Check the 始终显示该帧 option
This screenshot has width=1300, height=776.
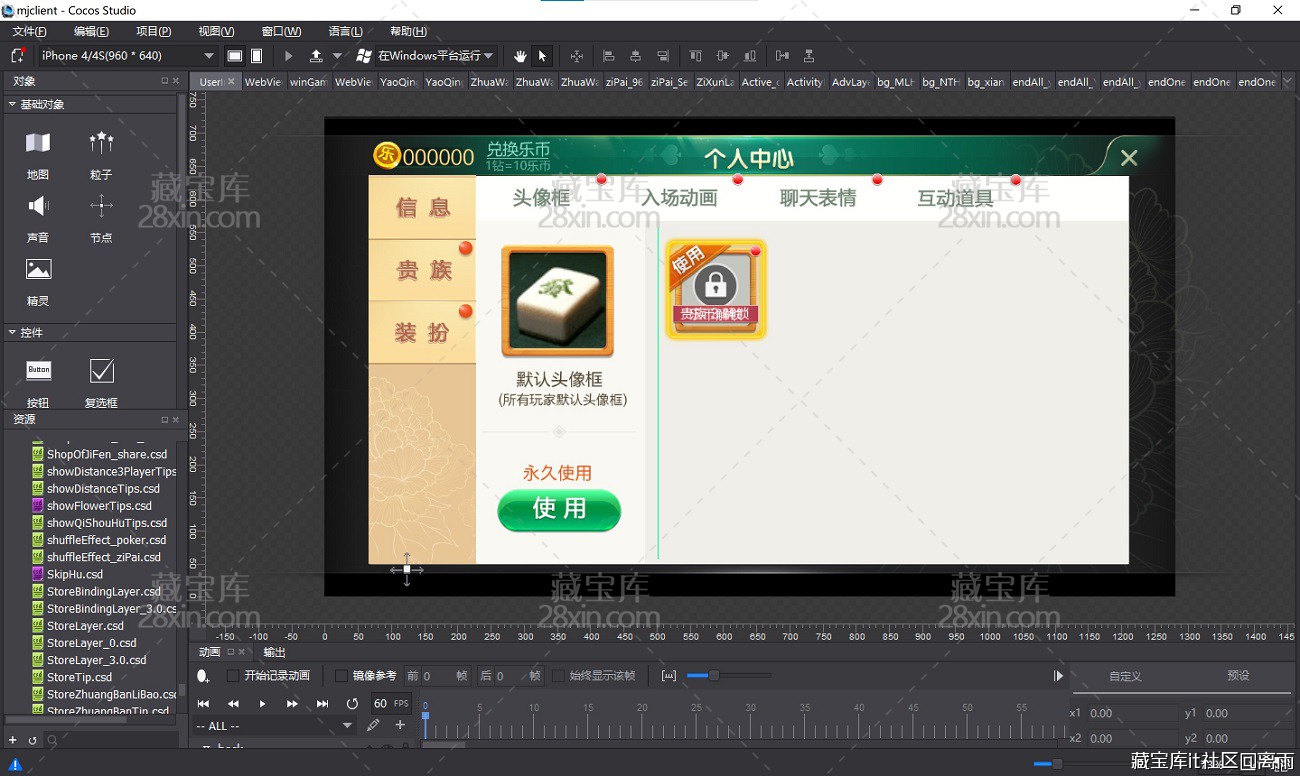558,676
